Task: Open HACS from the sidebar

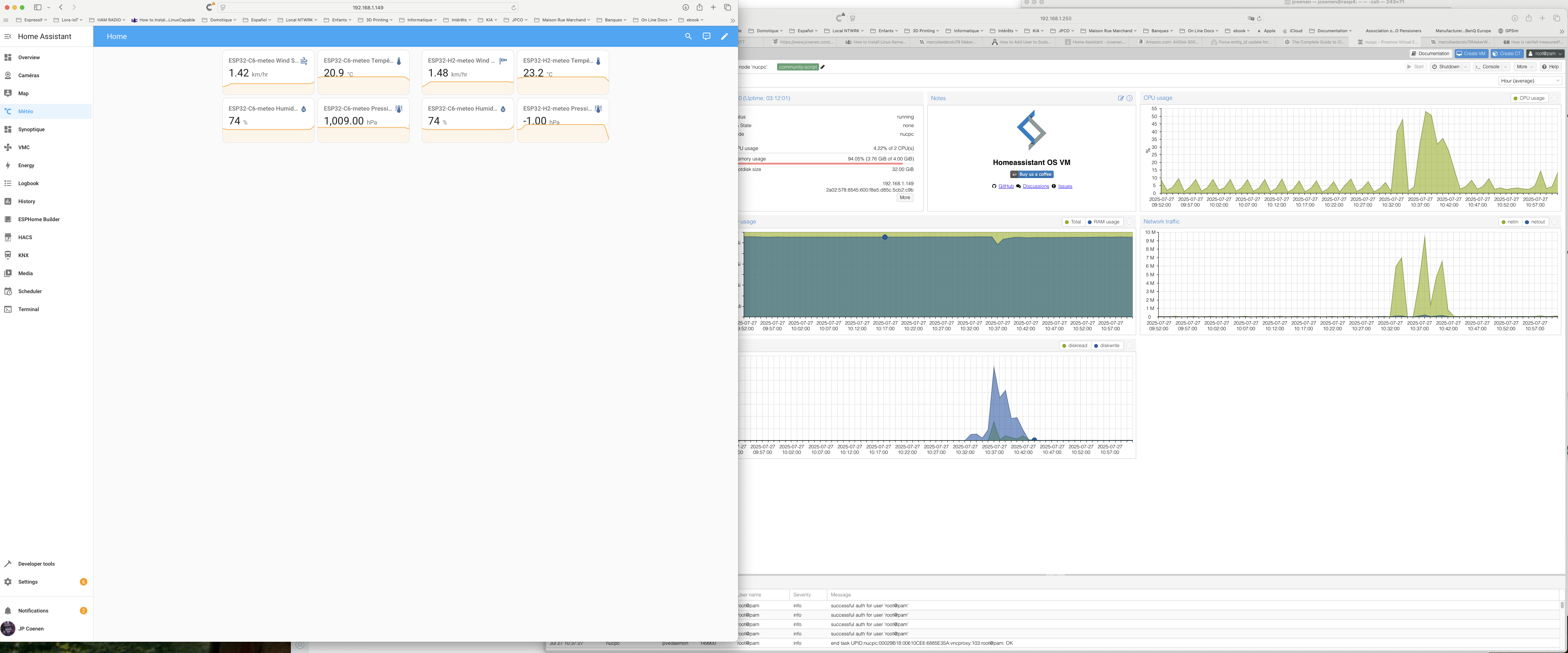Action: point(25,237)
